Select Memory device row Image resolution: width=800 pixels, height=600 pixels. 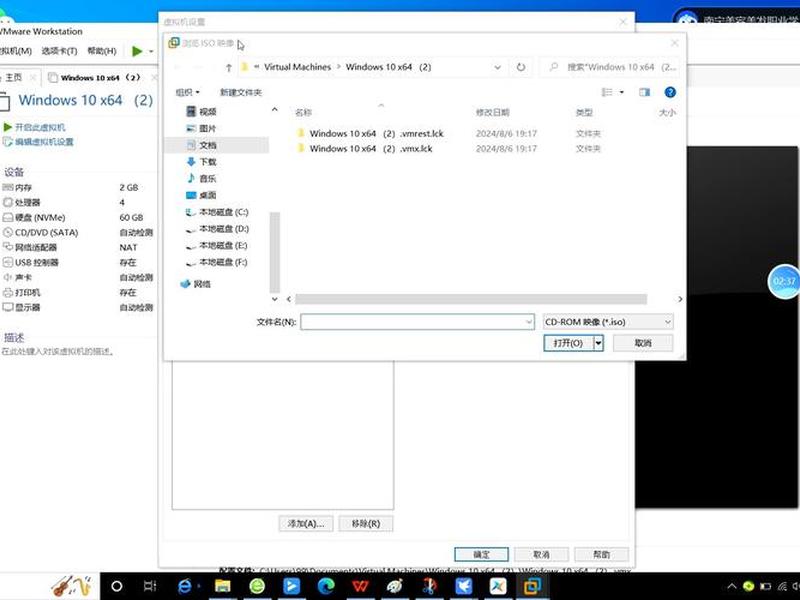coord(77,188)
